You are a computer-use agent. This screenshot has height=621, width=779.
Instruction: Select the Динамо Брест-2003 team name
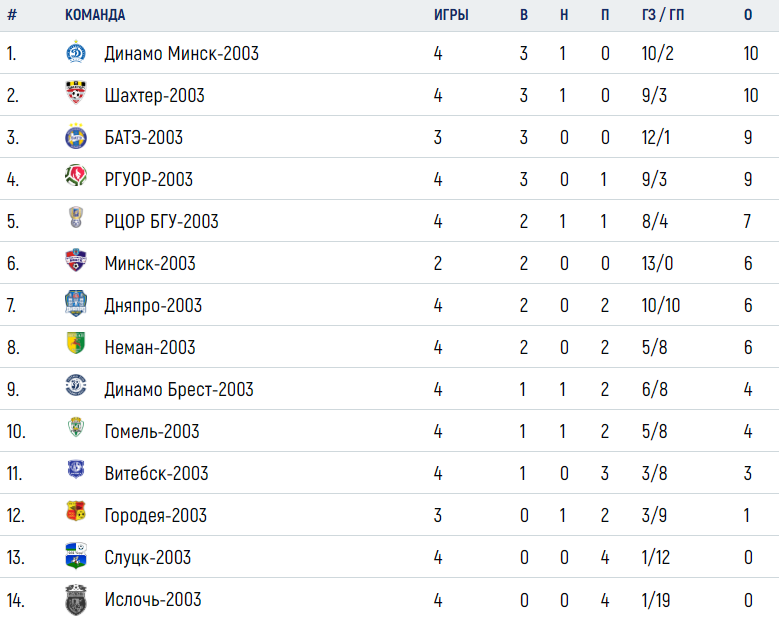tap(179, 389)
